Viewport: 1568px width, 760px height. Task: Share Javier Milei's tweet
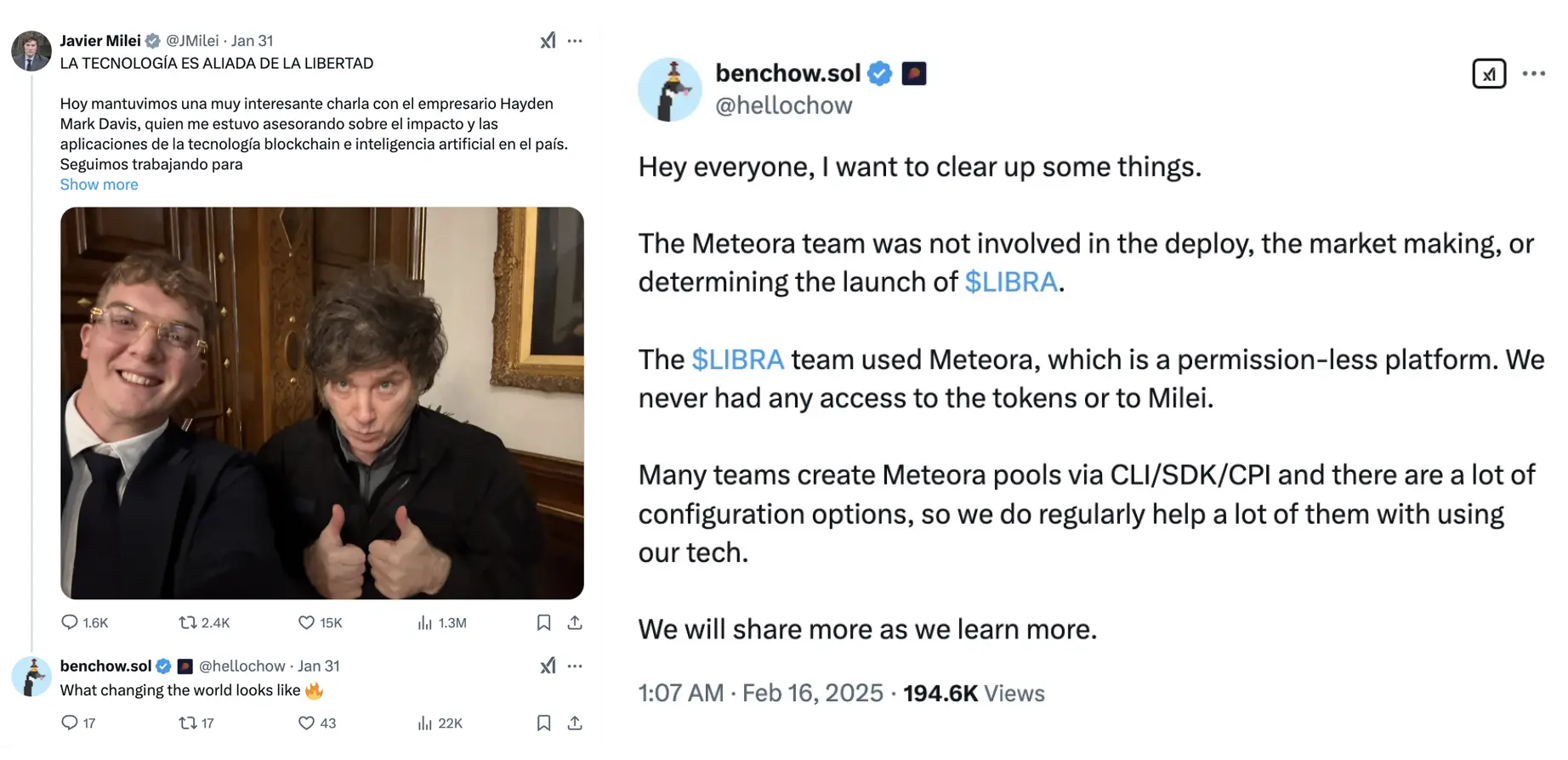(x=575, y=622)
